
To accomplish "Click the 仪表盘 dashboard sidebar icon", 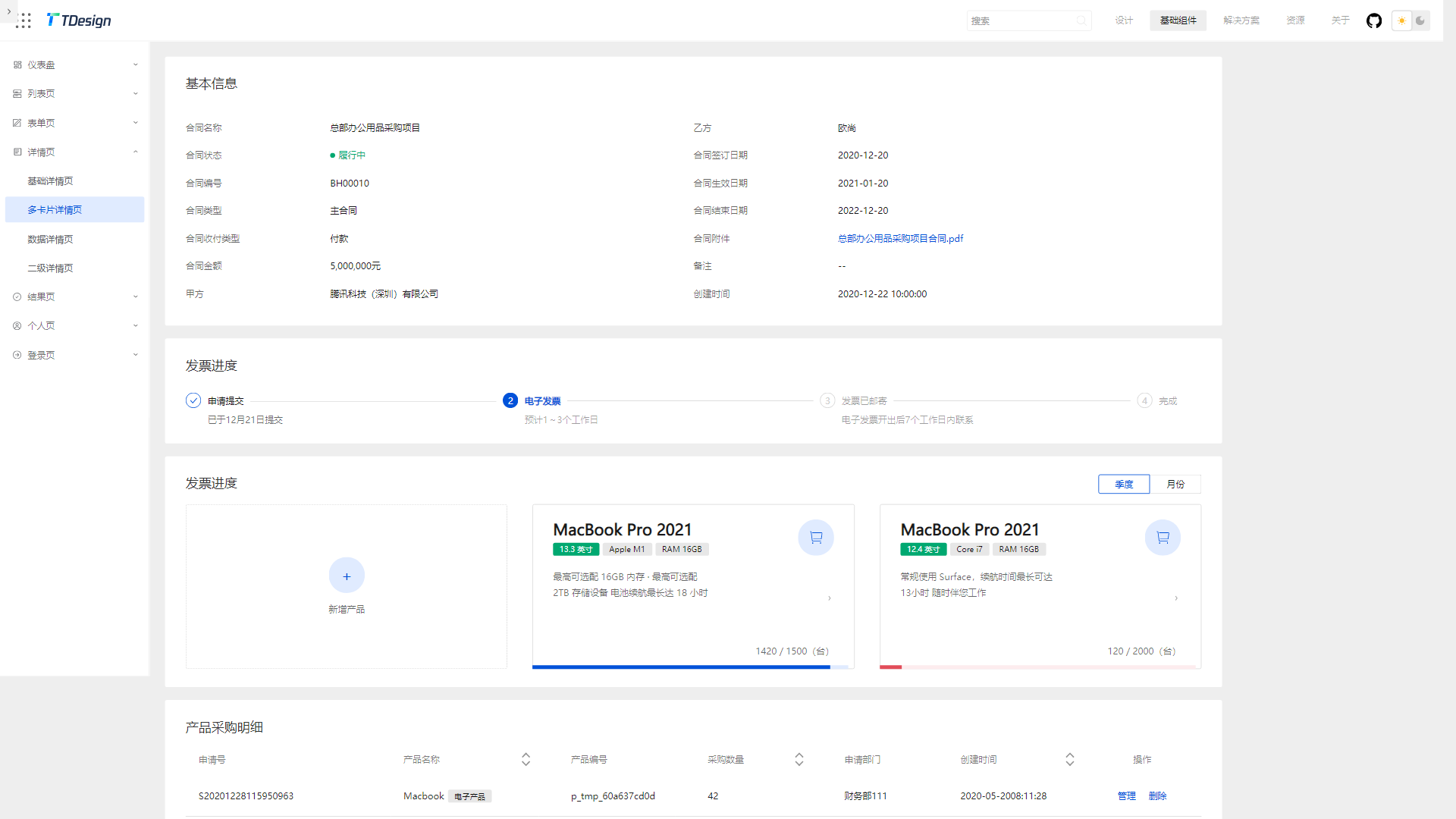I will point(17,65).
